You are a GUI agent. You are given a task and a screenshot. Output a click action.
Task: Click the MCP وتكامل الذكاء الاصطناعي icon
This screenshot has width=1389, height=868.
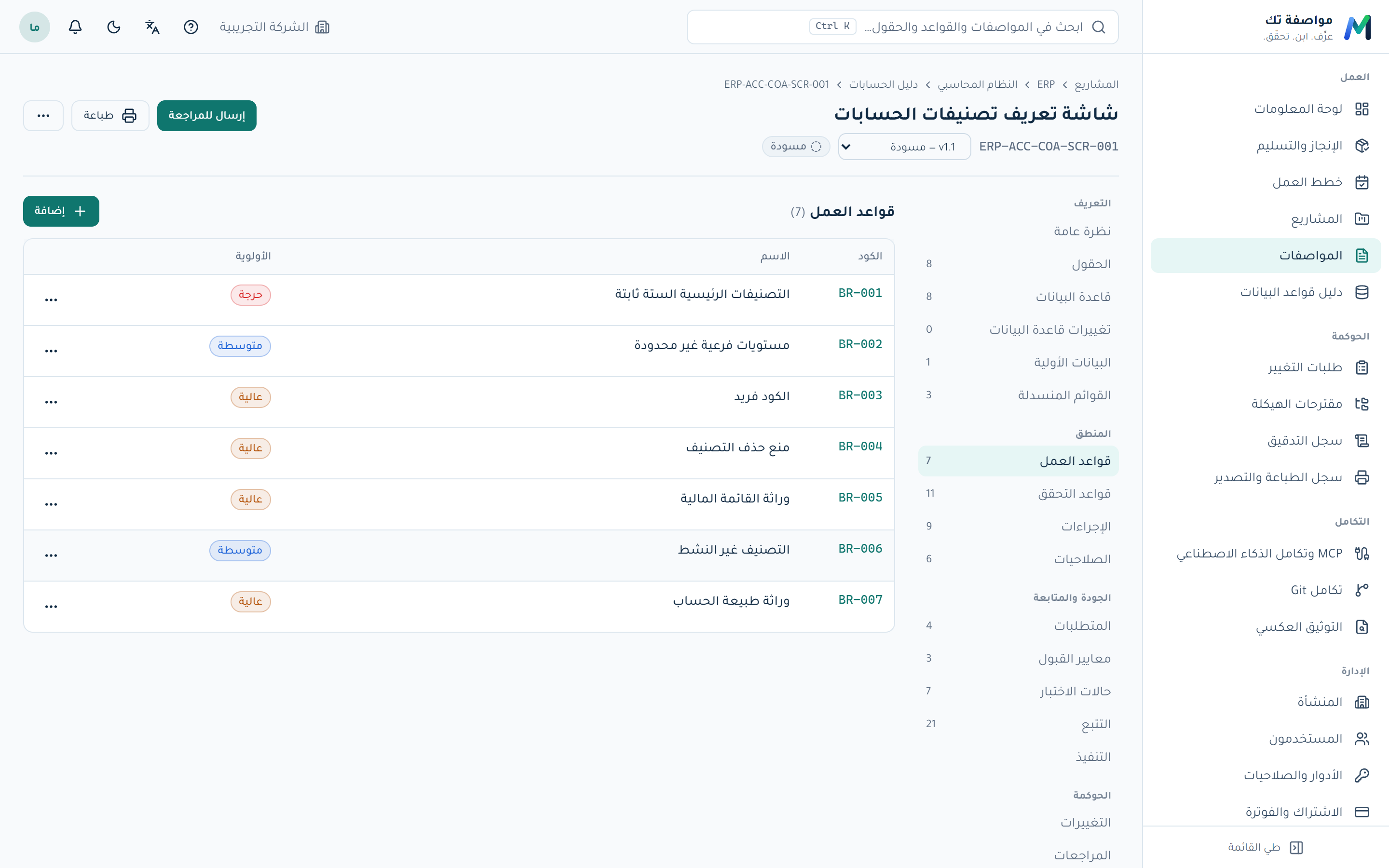point(1362,554)
